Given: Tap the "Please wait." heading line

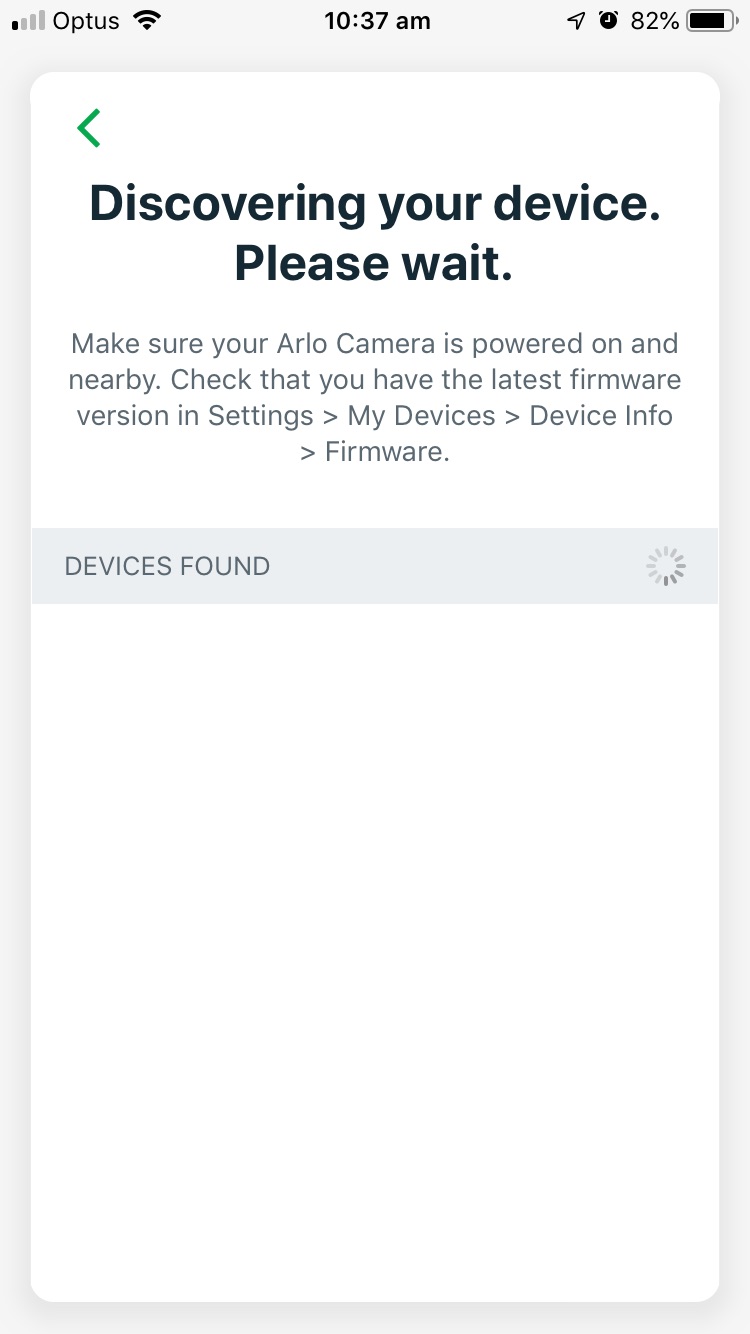Looking at the screenshot, I should [x=374, y=263].
